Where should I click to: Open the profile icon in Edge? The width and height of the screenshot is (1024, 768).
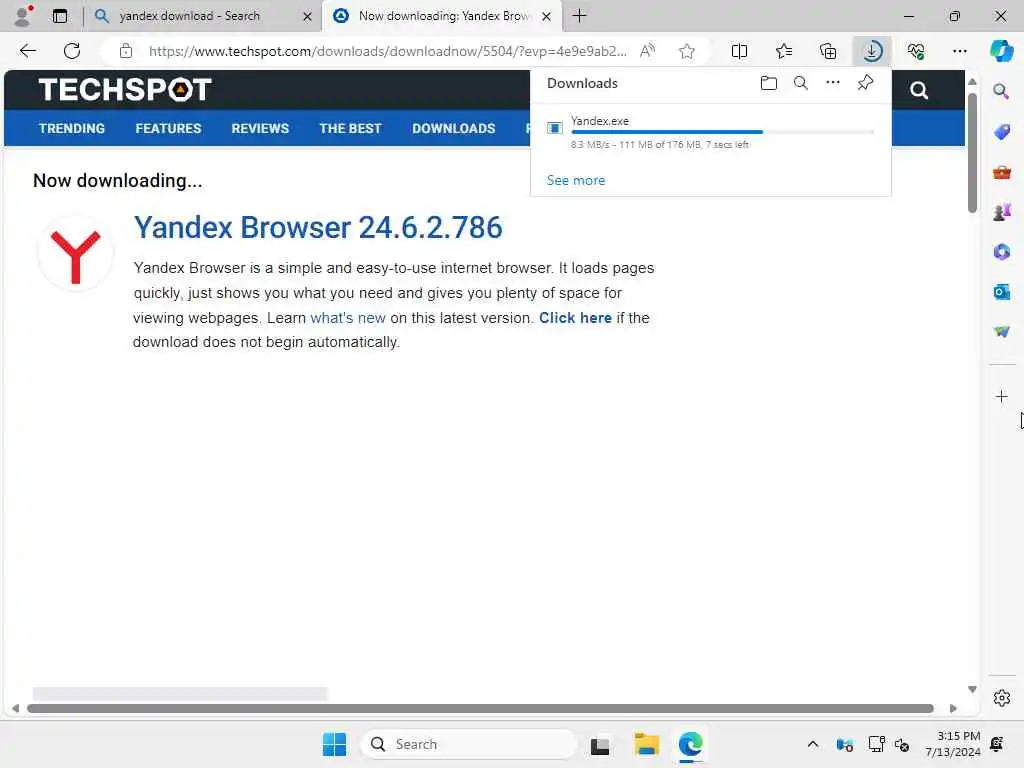[23, 16]
